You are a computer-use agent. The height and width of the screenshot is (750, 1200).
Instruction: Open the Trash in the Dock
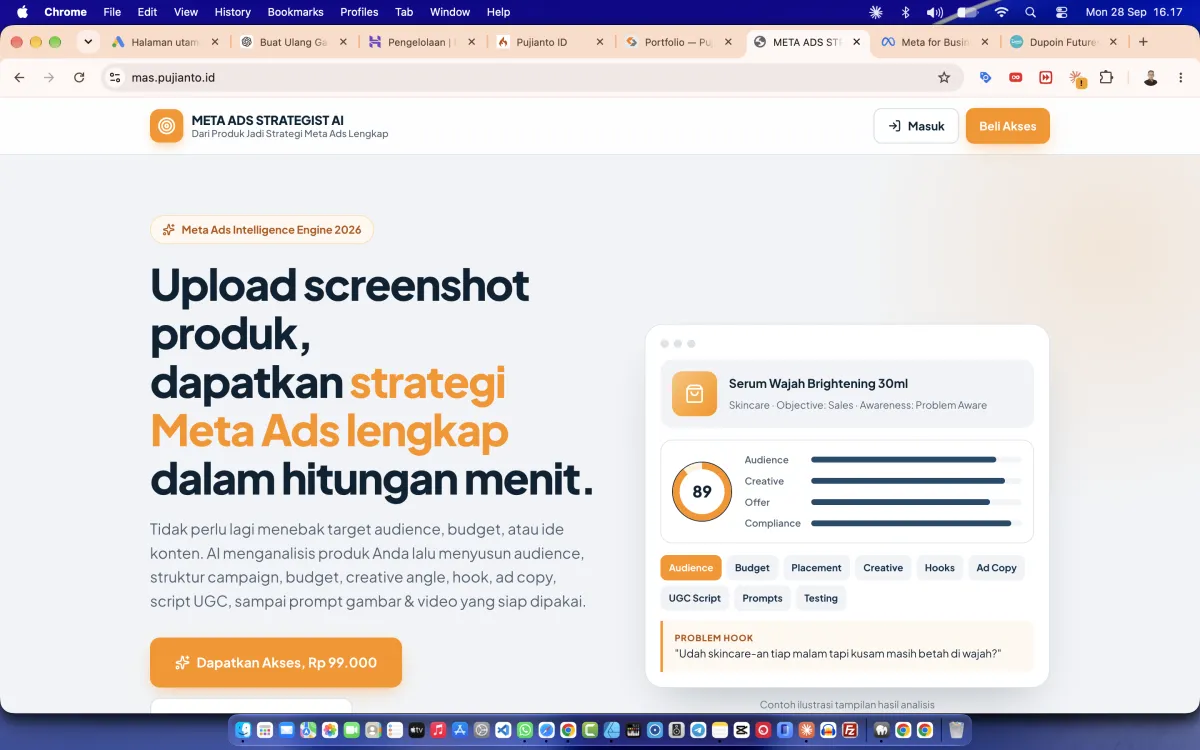956,730
